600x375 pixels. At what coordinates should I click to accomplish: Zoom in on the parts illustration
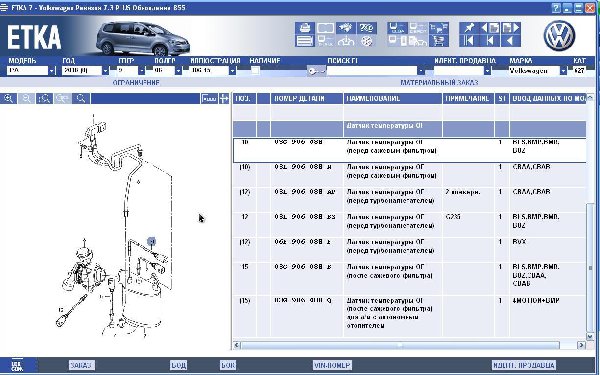[x=8, y=99]
